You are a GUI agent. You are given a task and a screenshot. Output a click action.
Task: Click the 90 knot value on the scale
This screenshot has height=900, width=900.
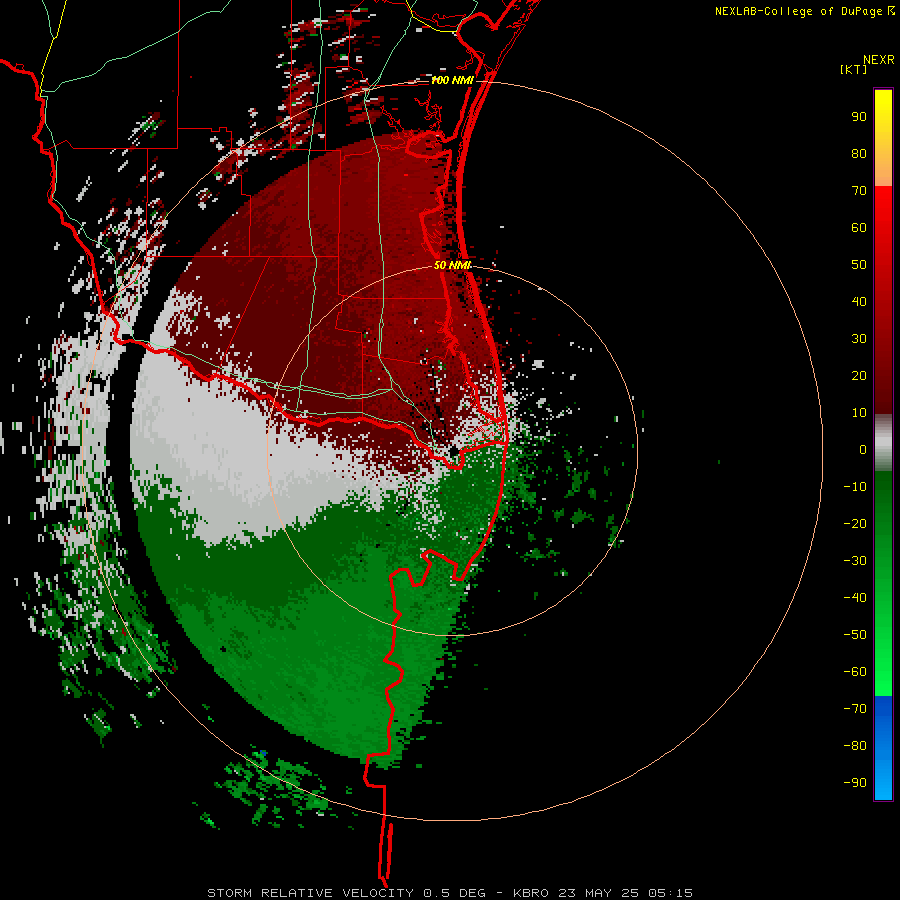tap(859, 117)
